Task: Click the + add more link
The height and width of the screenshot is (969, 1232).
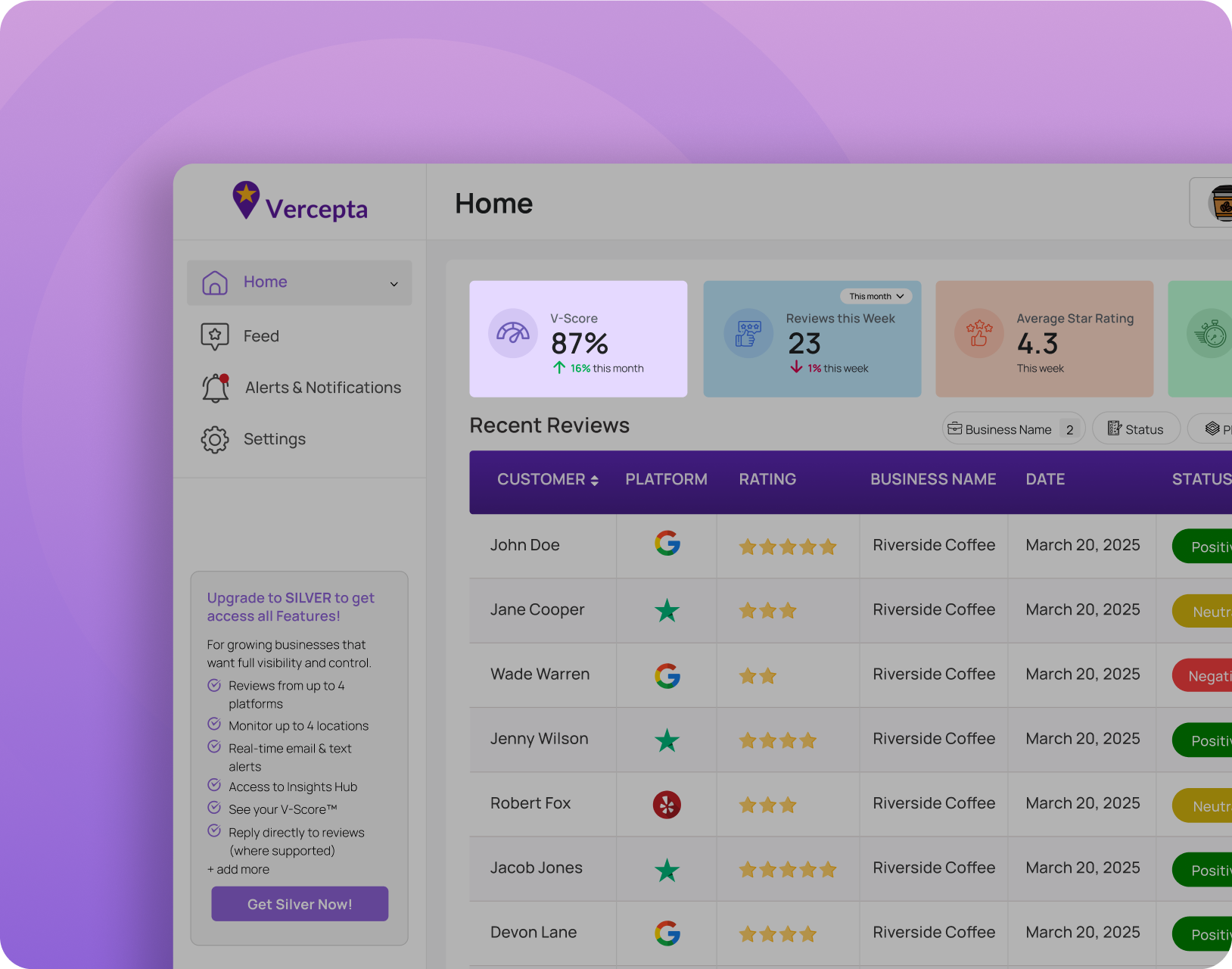Action: [x=238, y=869]
